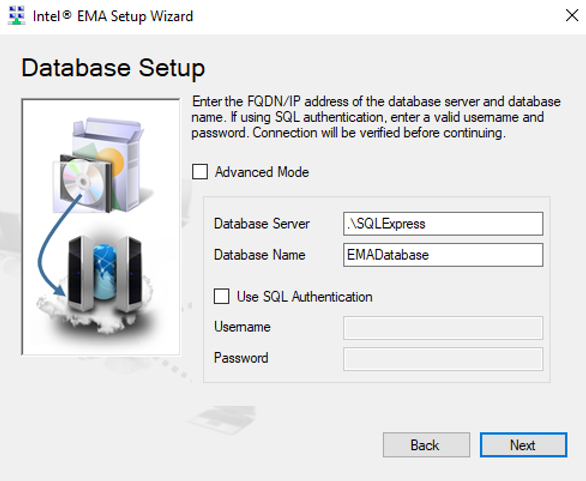This screenshot has height=481, width=586.
Task: Click the Use SQL Authentication label
Action: pos(305,297)
